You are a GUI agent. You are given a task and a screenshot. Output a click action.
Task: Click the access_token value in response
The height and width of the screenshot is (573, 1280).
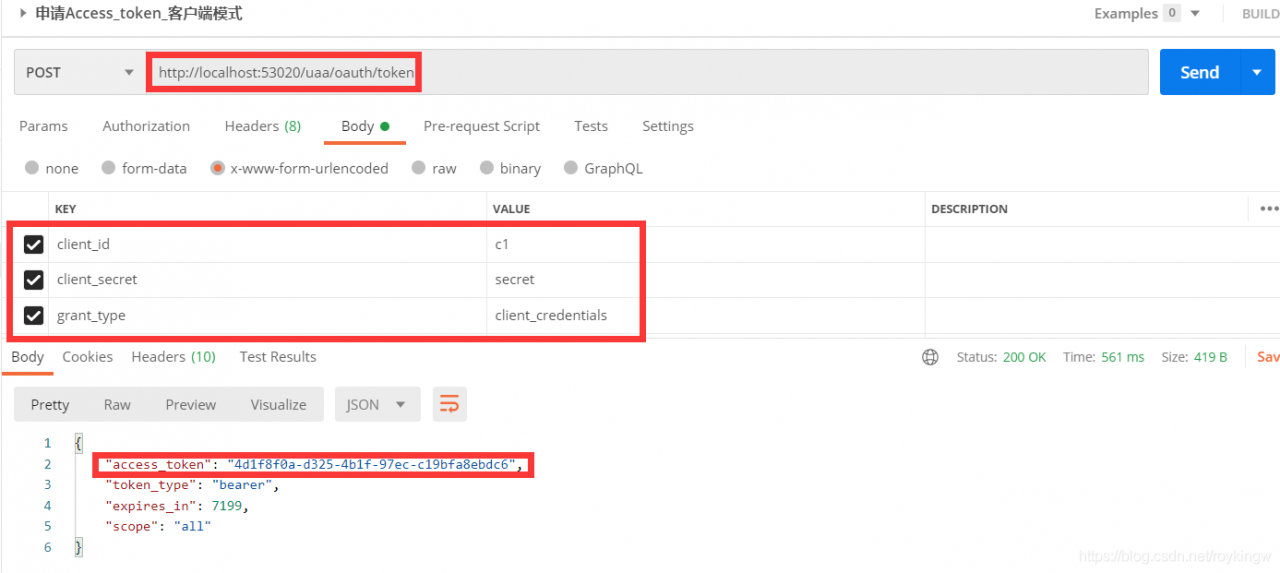pyautogui.click(x=371, y=464)
